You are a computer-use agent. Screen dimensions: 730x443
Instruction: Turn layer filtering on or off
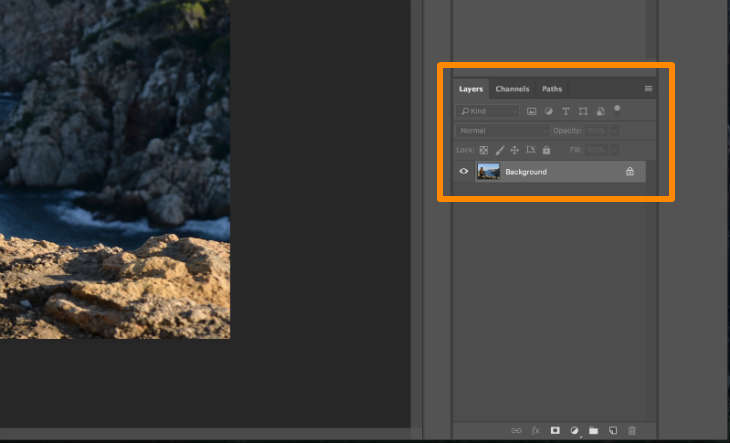tap(617, 108)
